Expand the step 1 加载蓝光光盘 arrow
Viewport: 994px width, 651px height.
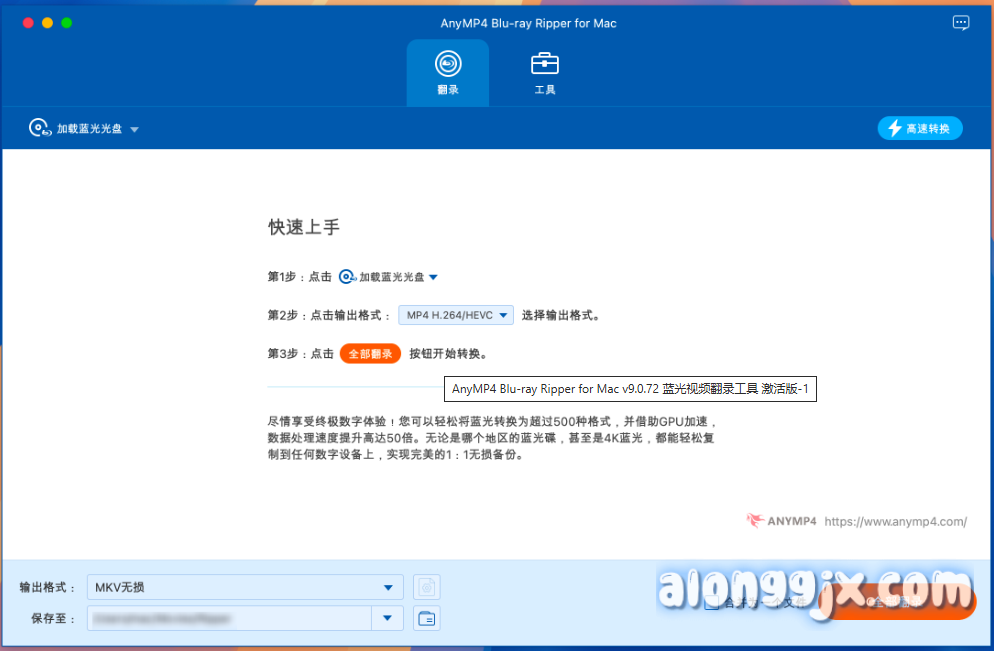point(433,278)
